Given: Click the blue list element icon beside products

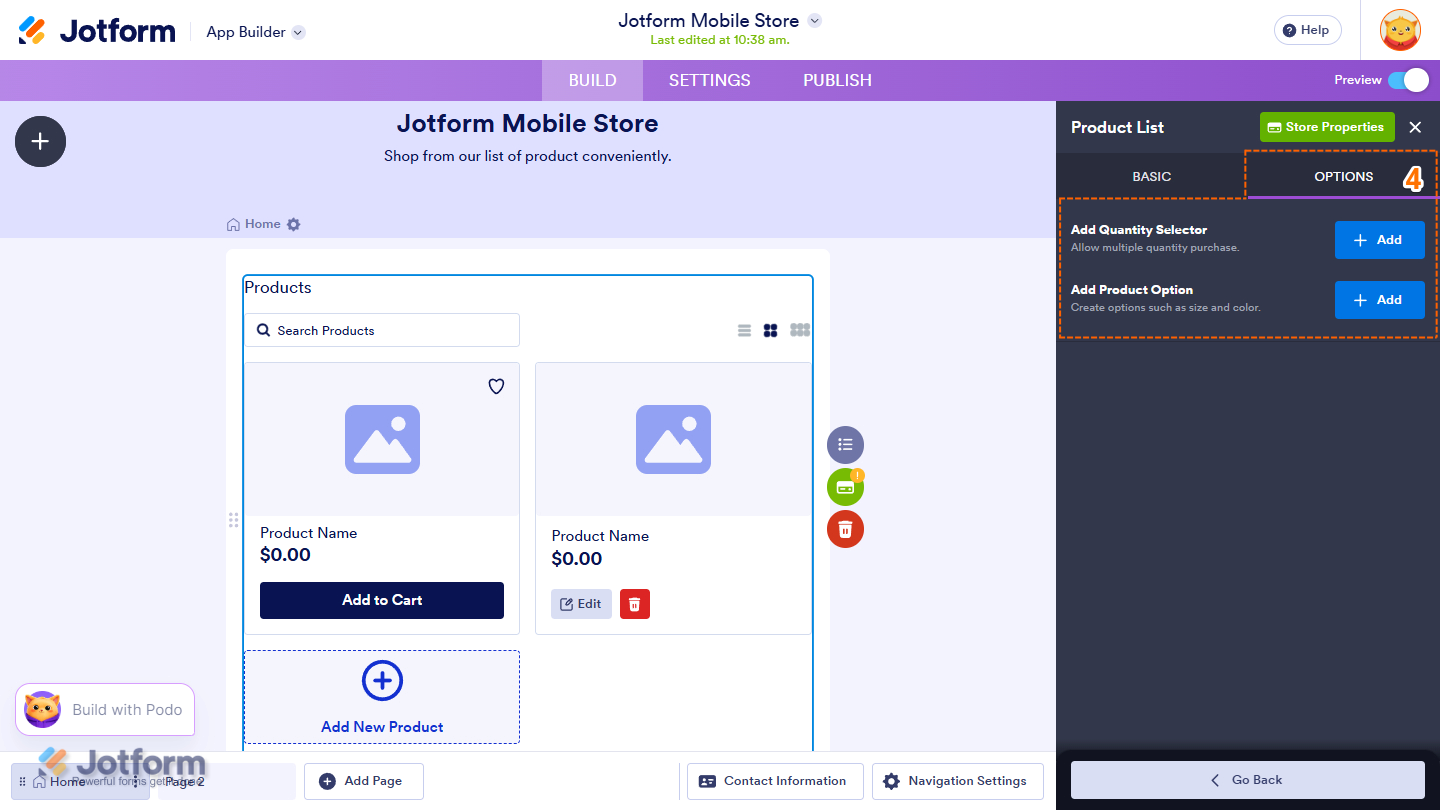Looking at the screenshot, I should [x=845, y=444].
